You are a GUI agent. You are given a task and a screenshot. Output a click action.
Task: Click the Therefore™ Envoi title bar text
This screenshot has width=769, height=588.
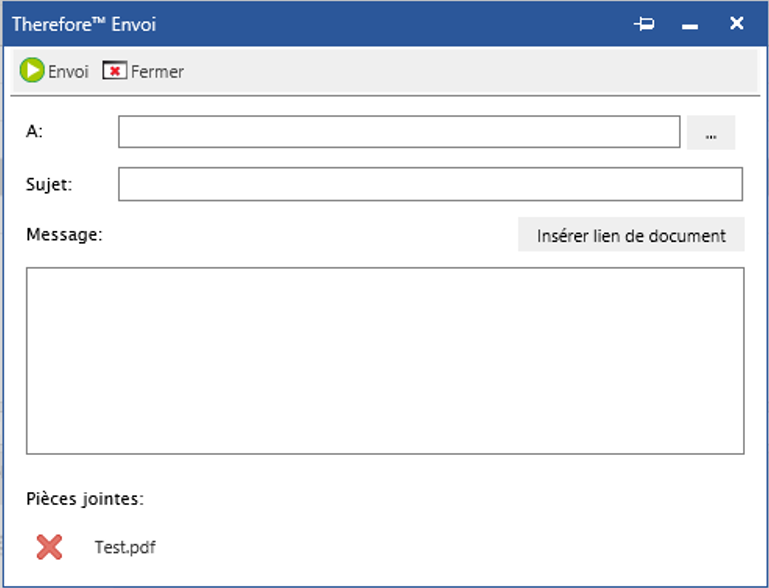[84, 24]
